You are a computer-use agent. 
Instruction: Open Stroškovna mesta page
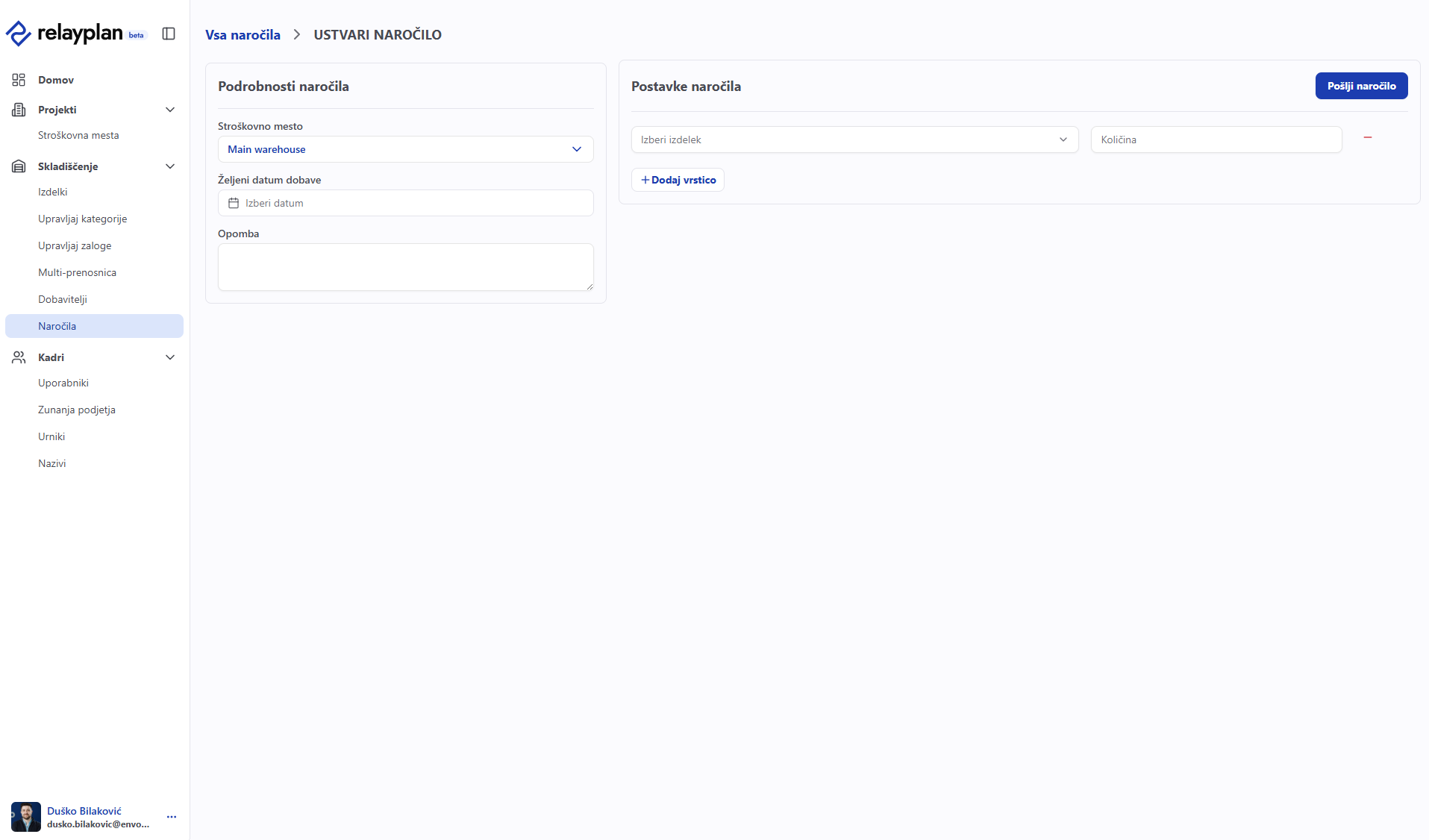(78, 135)
